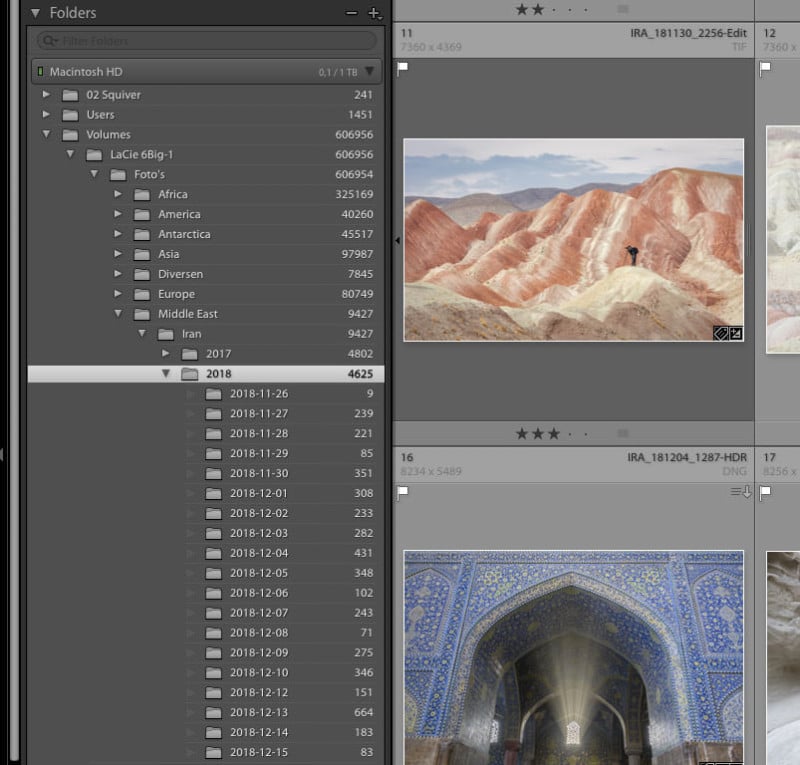
Task: Collapse the 2018 folder disclosure triangle
Action: [166, 374]
